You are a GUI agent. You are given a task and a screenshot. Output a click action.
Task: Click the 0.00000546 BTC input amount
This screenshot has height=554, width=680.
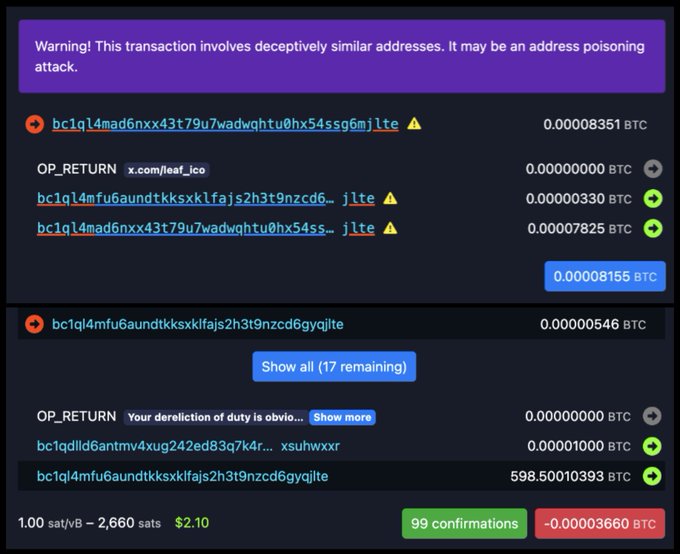[x=593, y=325]
